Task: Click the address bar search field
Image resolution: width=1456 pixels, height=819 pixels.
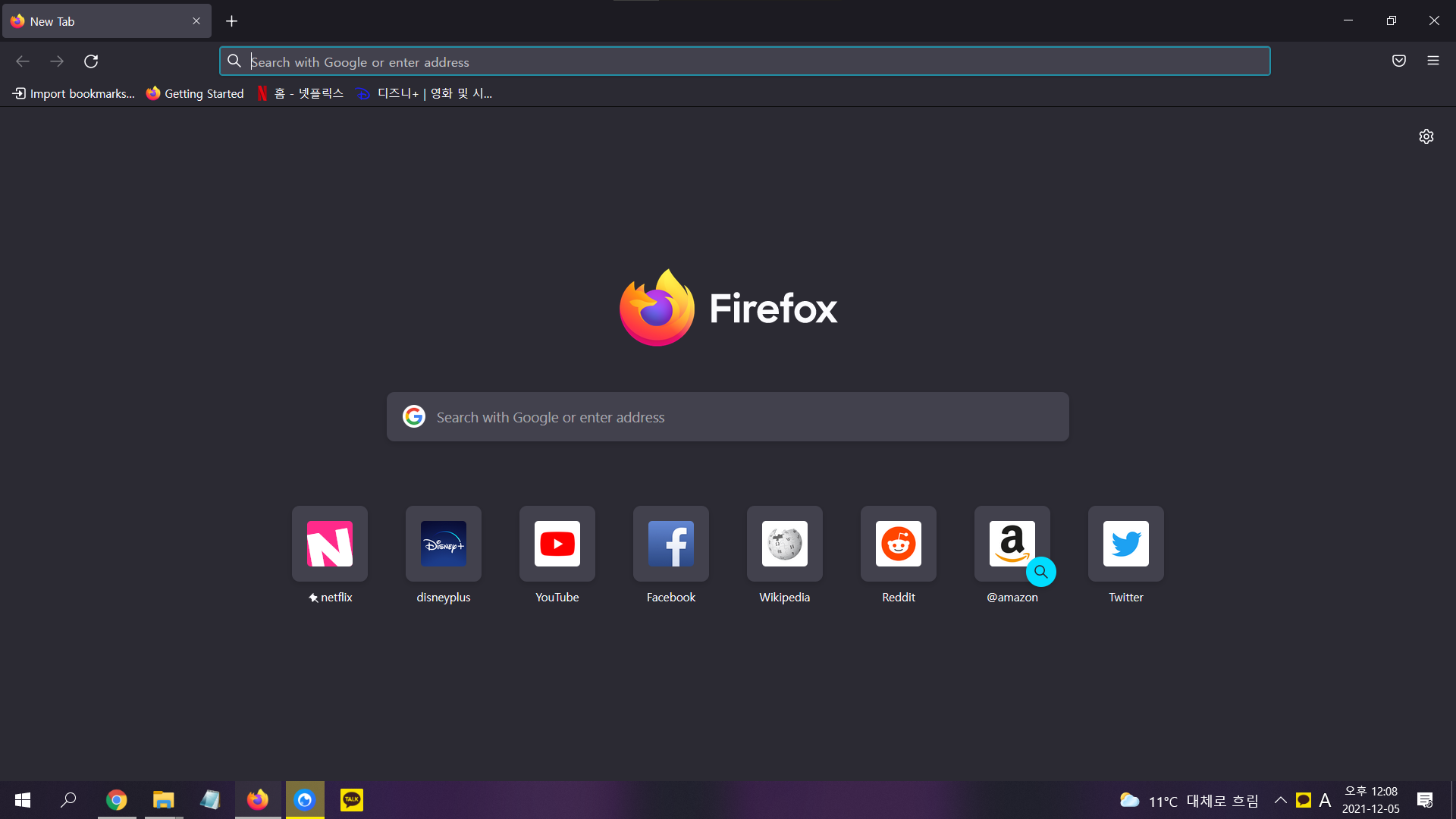Action: tap(745, 61)
